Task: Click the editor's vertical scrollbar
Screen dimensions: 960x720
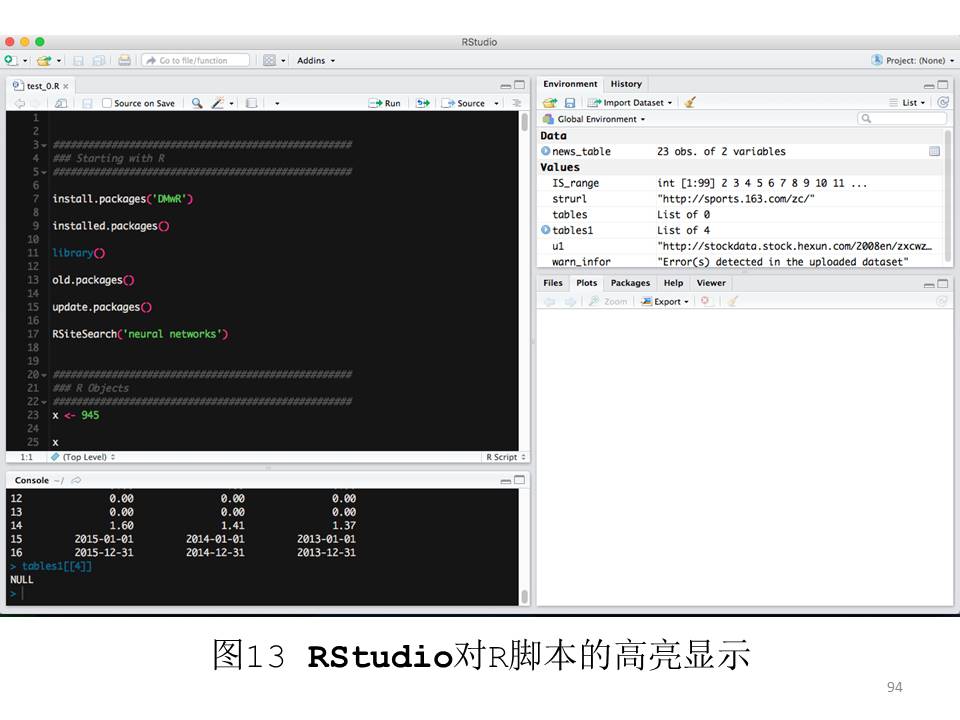Action: point(524,122)
